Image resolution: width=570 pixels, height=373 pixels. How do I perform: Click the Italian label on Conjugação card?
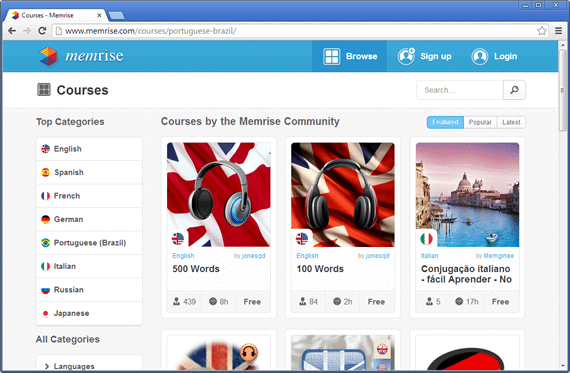point(429,256)
